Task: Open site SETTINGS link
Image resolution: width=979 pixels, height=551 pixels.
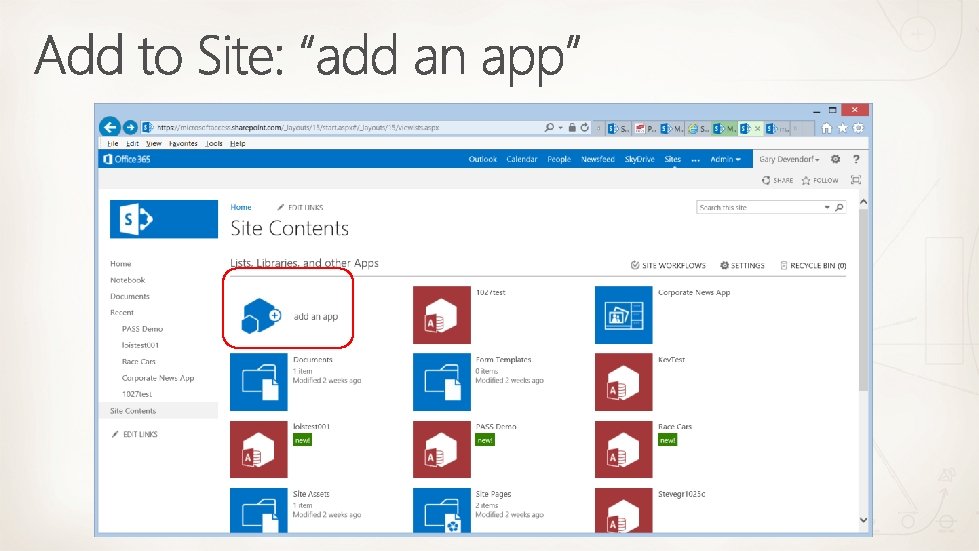Action: [742, 265]
